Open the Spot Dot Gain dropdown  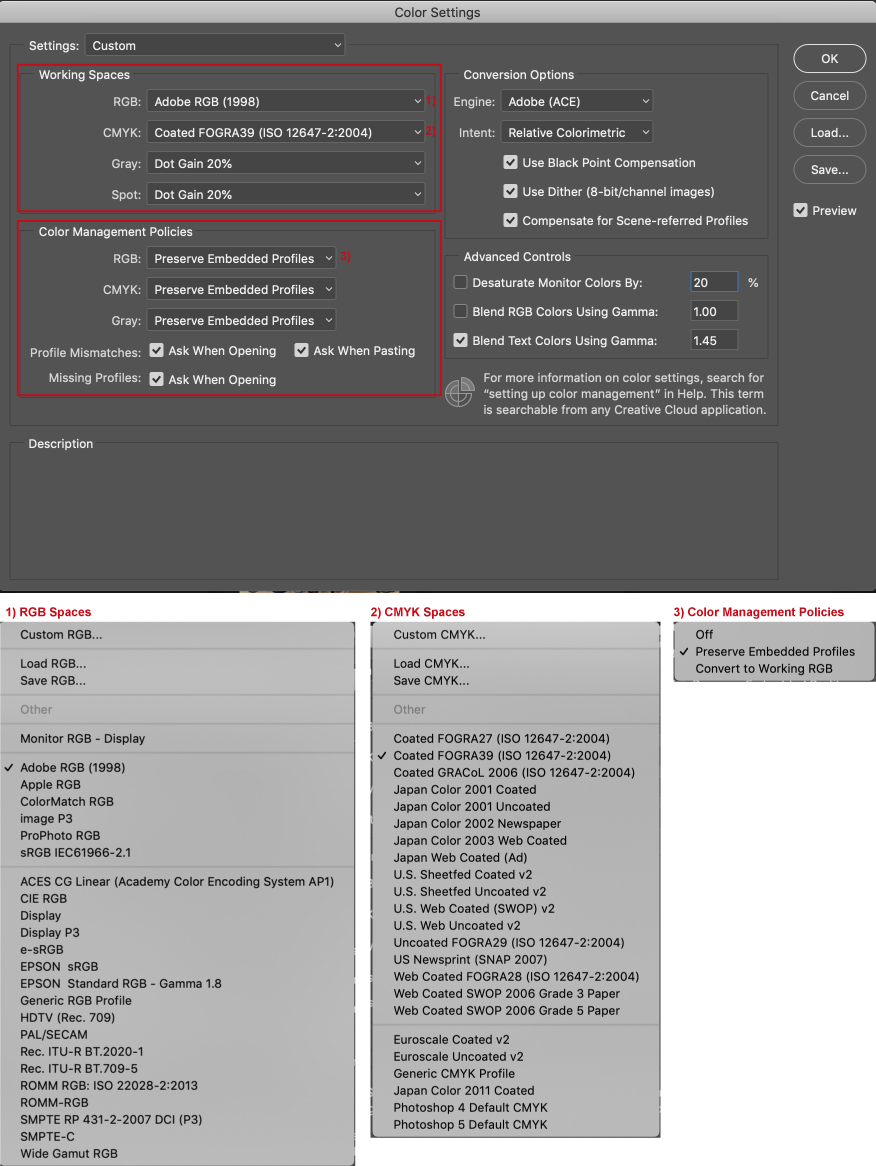click(286, 195)
